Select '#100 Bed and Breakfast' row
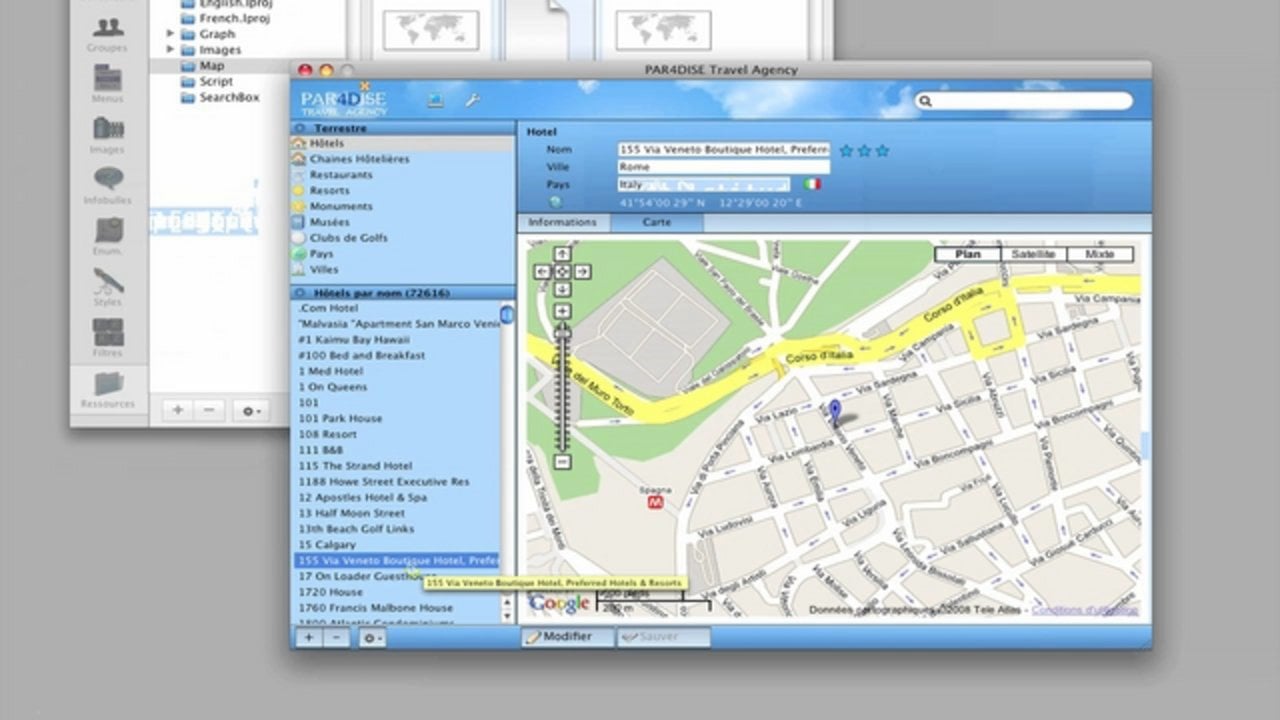This screenshot has width=1280, height=720. pos(396,355)
